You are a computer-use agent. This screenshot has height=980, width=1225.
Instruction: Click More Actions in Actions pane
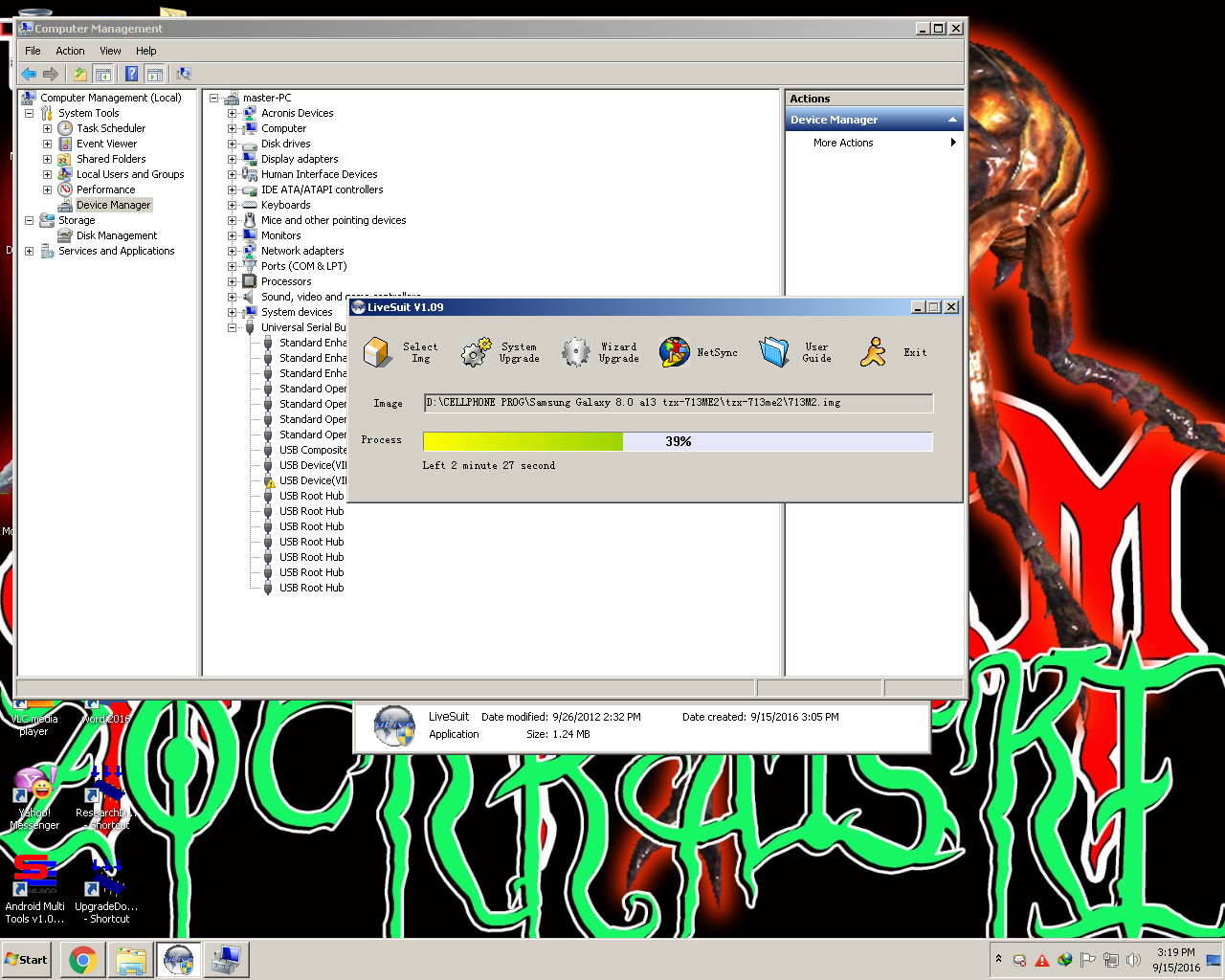point(843,143)
